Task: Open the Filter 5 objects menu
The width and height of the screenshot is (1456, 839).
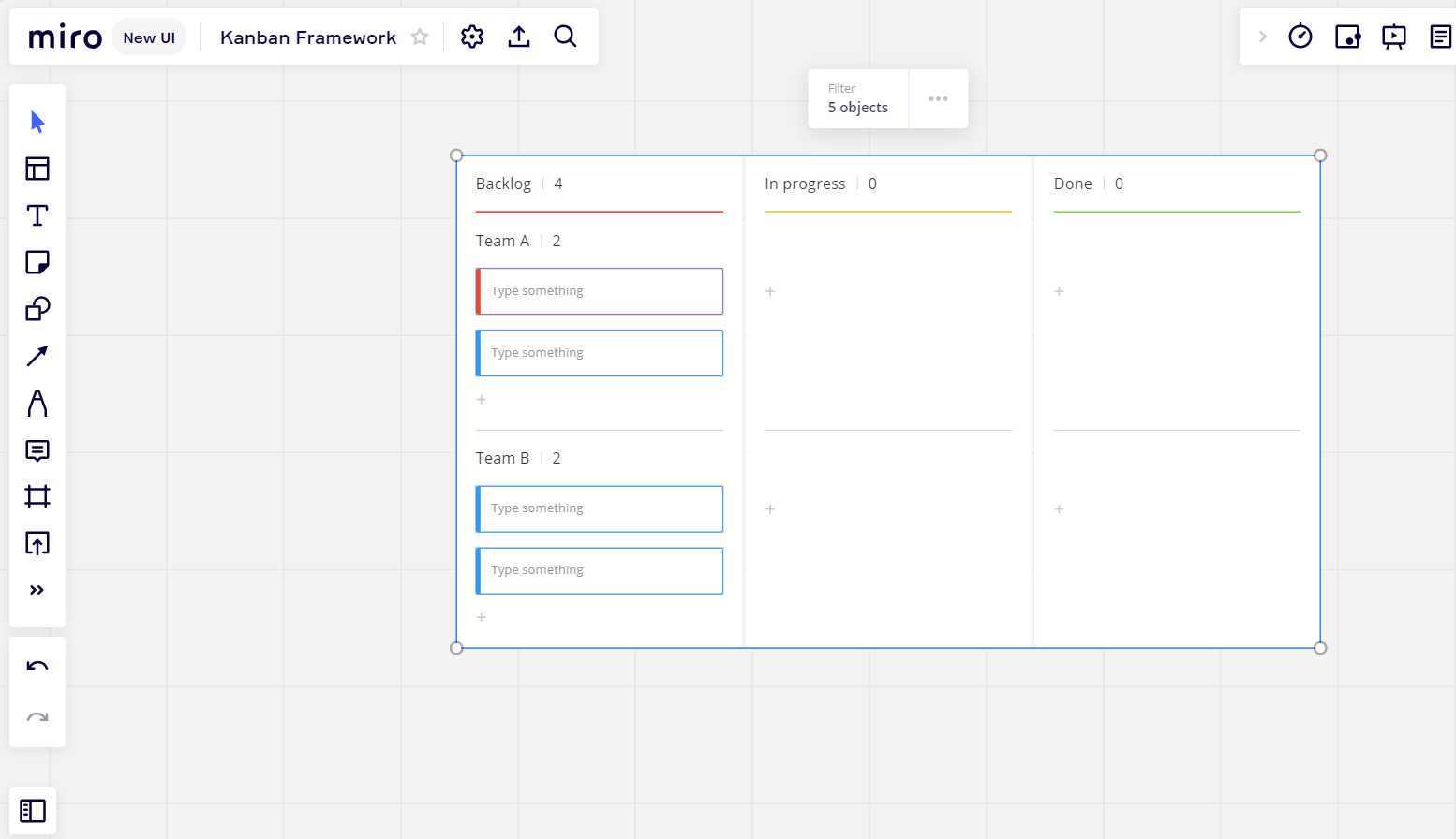Action: 857,98
